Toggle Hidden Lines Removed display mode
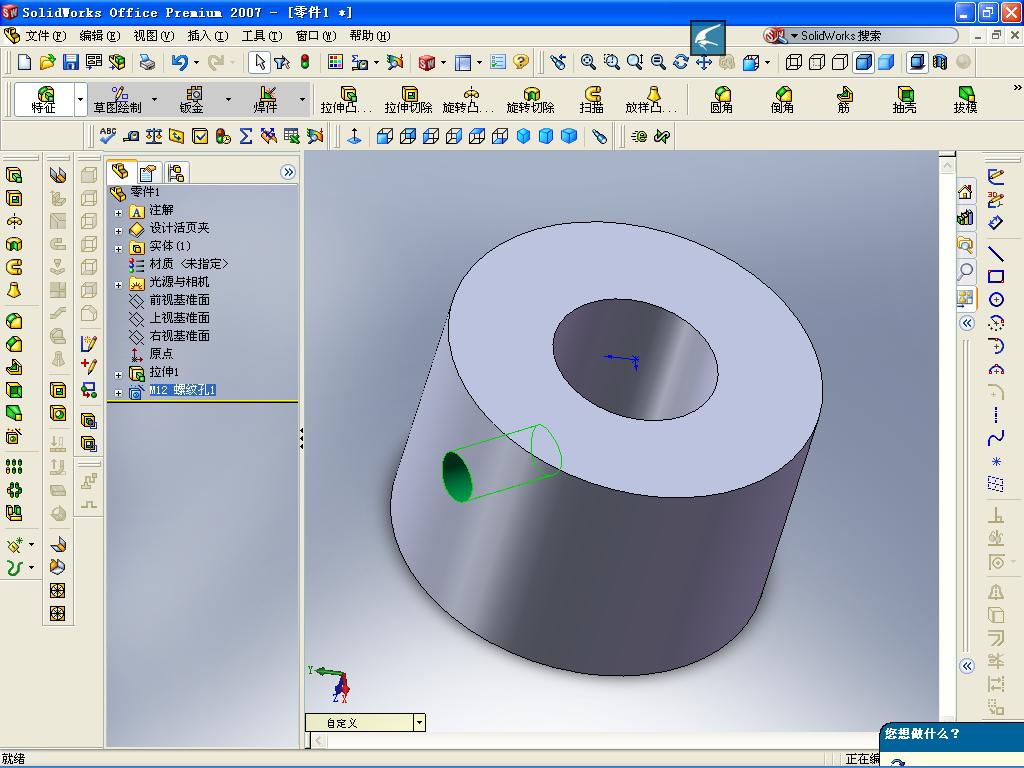1024x768 pixels. click(x=840, y=62)
